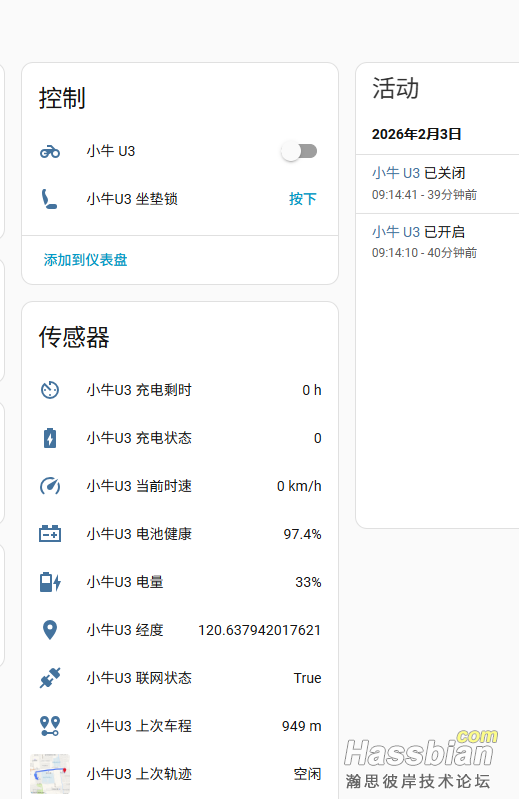Screen dimensions: 519x799
Task: Select the 0 h charging time value
Action: 312,390
